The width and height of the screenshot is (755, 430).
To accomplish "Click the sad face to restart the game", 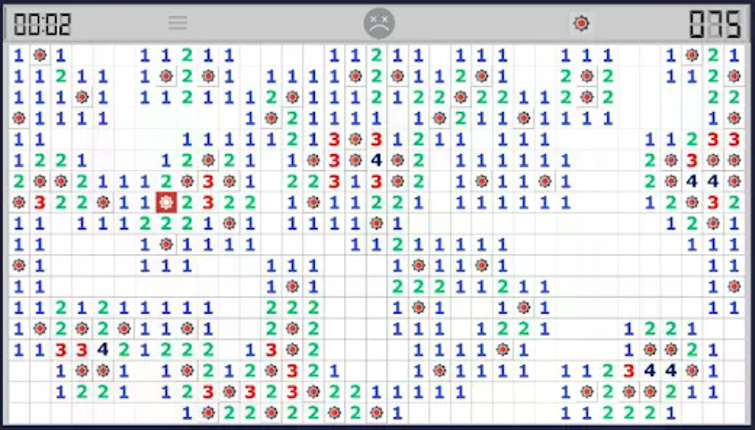I will tap(378, 23).
